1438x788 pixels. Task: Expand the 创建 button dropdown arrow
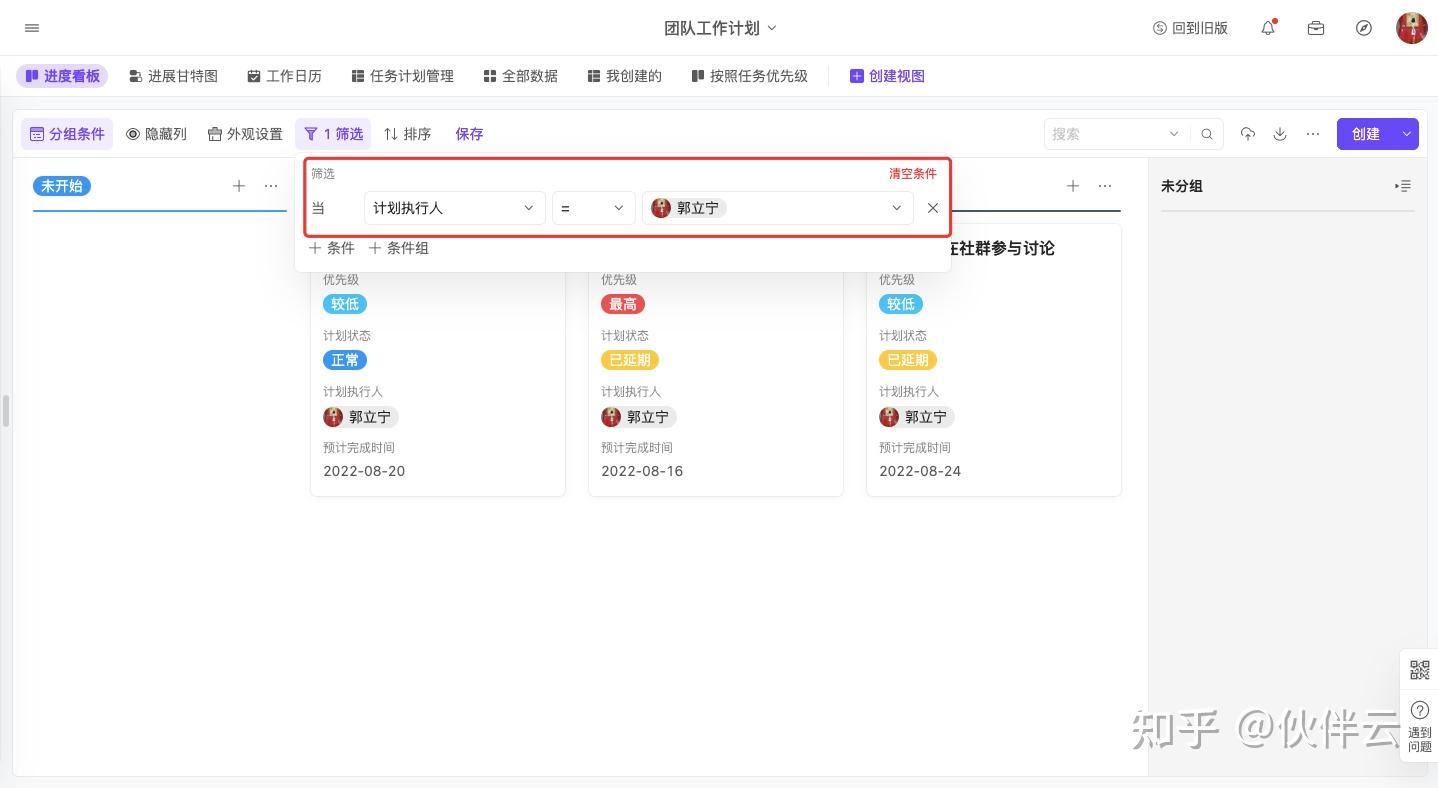pos(1406,133)
